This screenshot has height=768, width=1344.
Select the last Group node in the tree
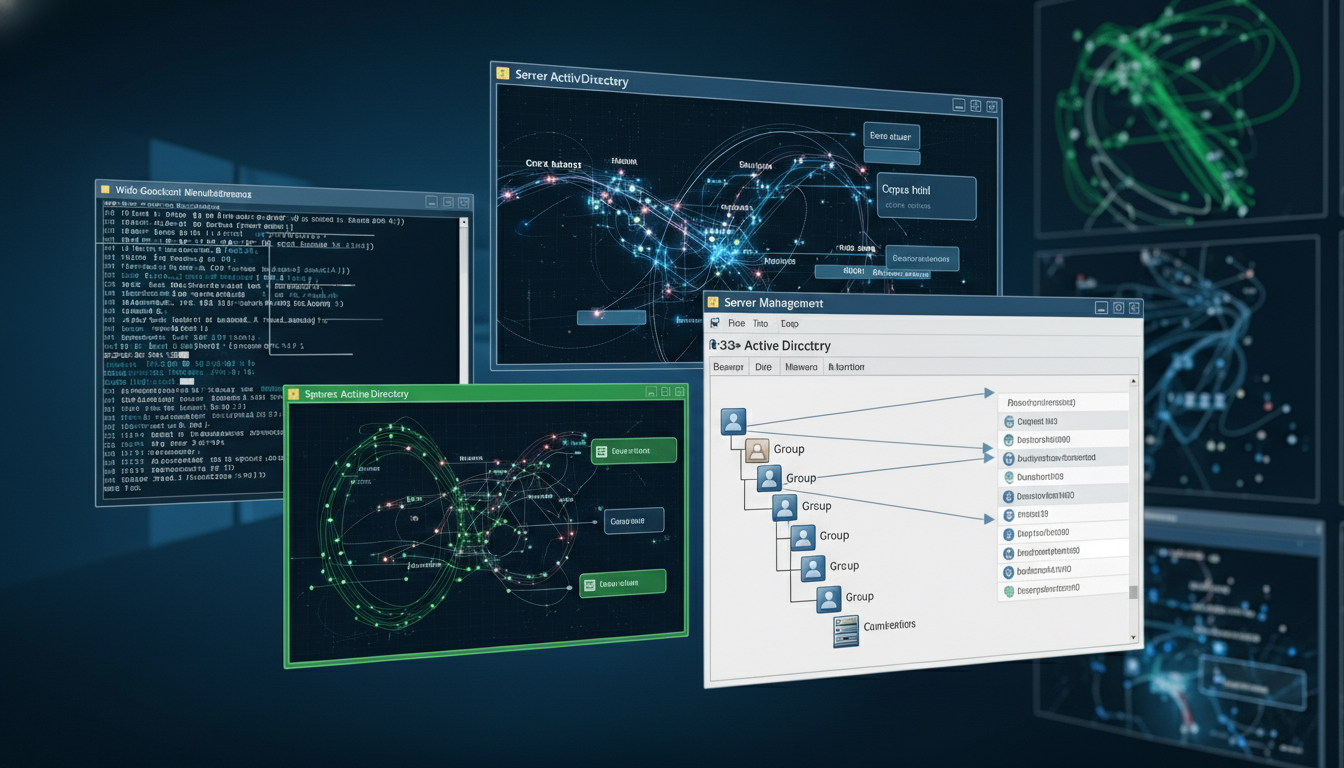[x=828, y=599]
